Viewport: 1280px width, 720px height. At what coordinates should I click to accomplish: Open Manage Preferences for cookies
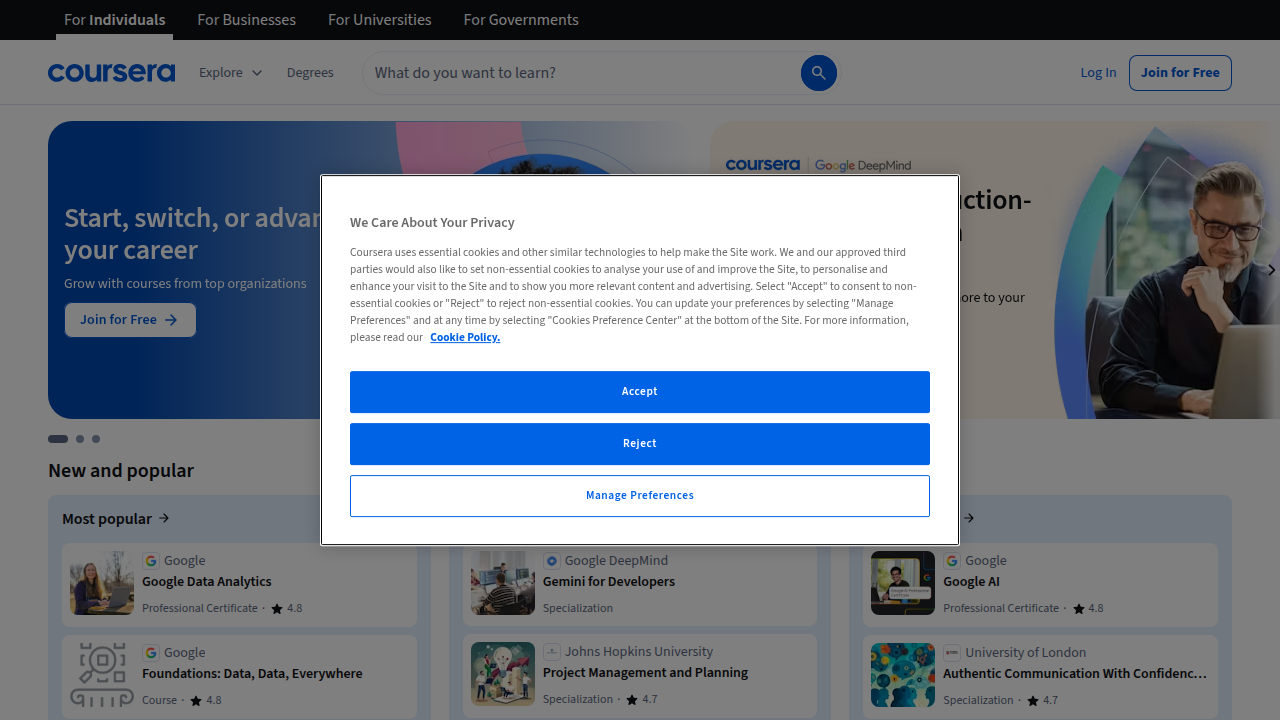pyautogui.click(x=640, y=496)
